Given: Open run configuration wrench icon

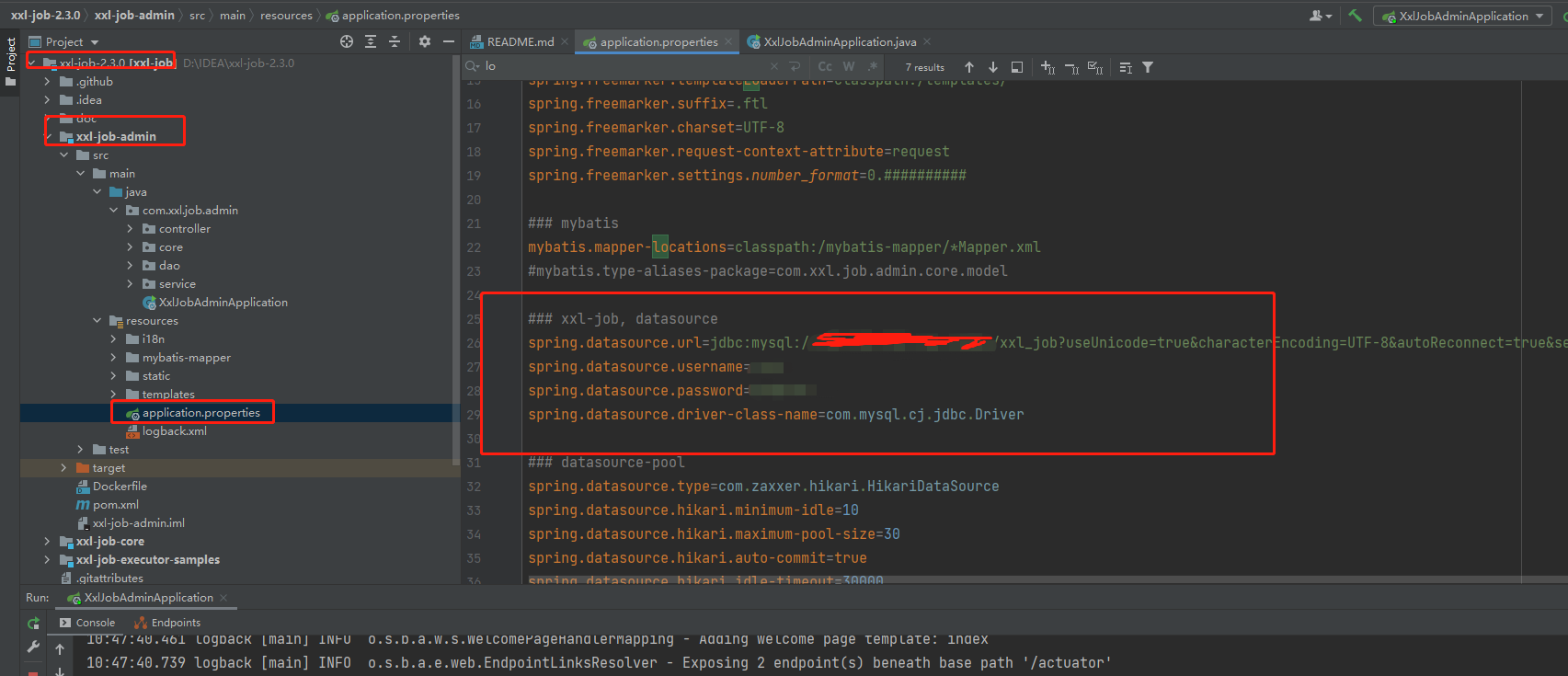Looking at the screenshot, I should [33, 647].
